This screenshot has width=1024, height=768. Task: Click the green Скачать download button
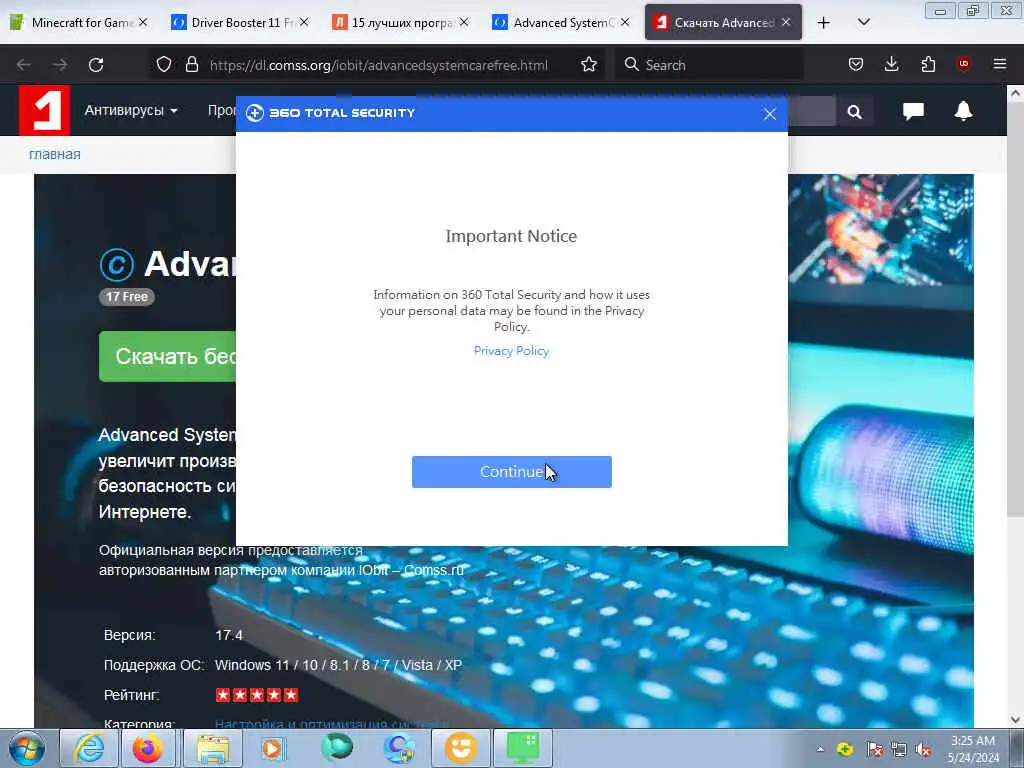pos(167,356)
